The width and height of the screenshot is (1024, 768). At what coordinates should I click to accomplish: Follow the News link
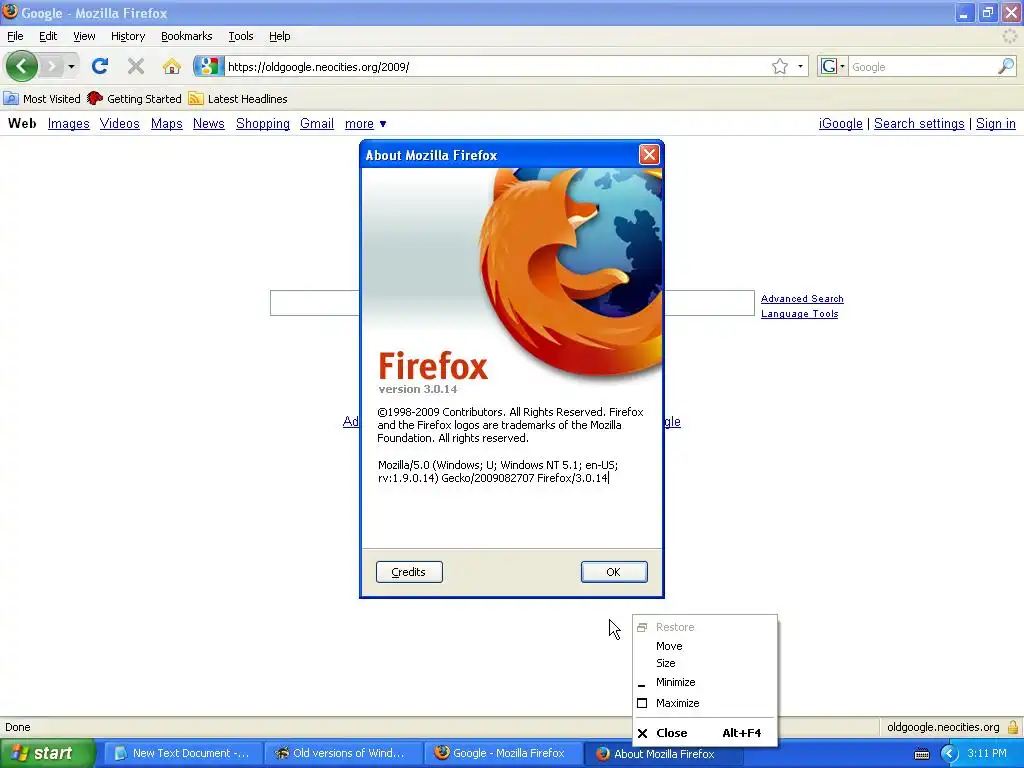pyautogui.click(x=208, y=123)
